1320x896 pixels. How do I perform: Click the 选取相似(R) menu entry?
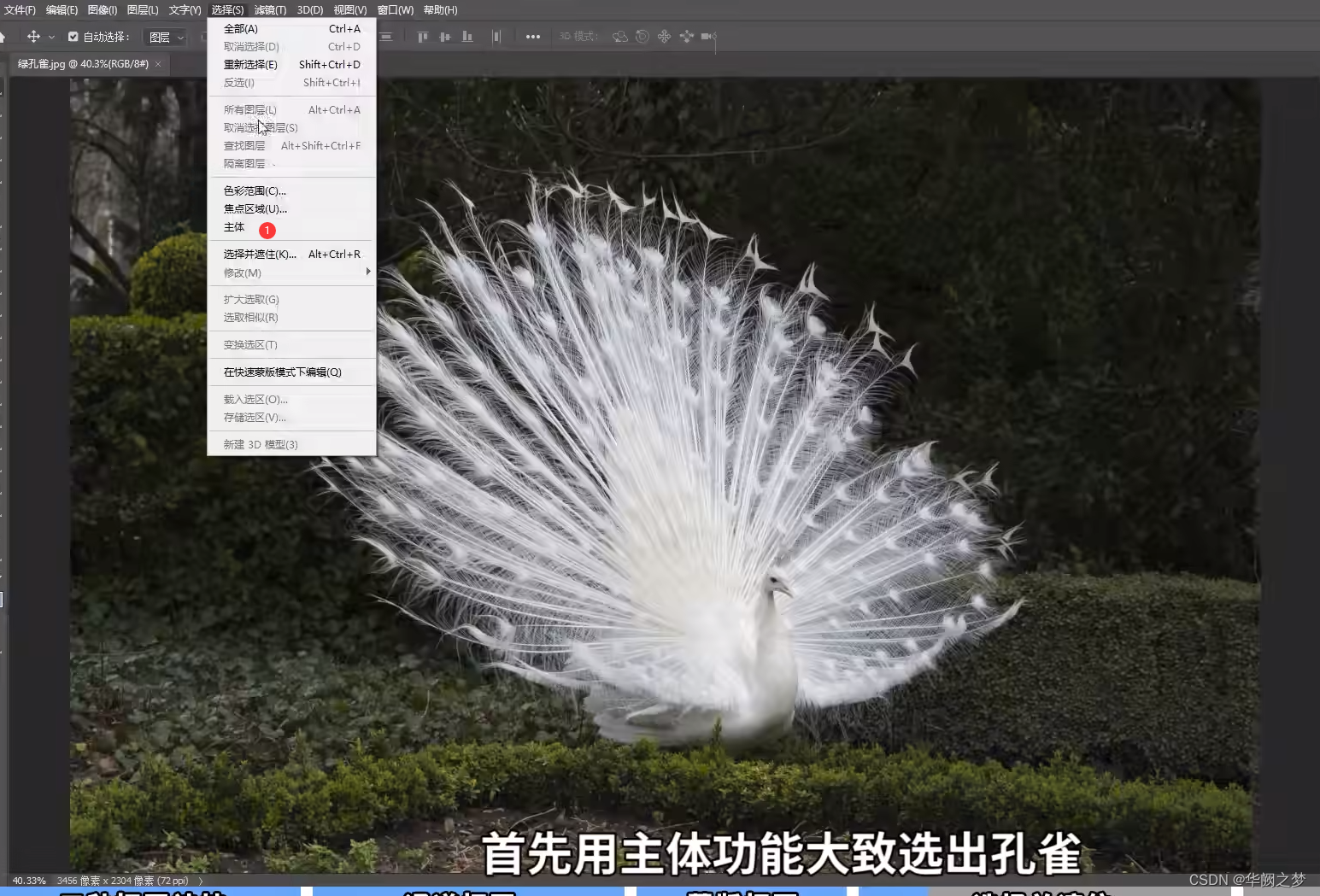tap(291, 318)
